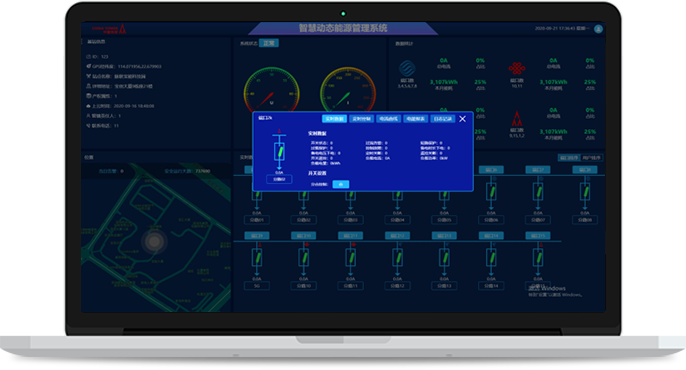Select the China Unicom red knot logo

pos(517,68)
